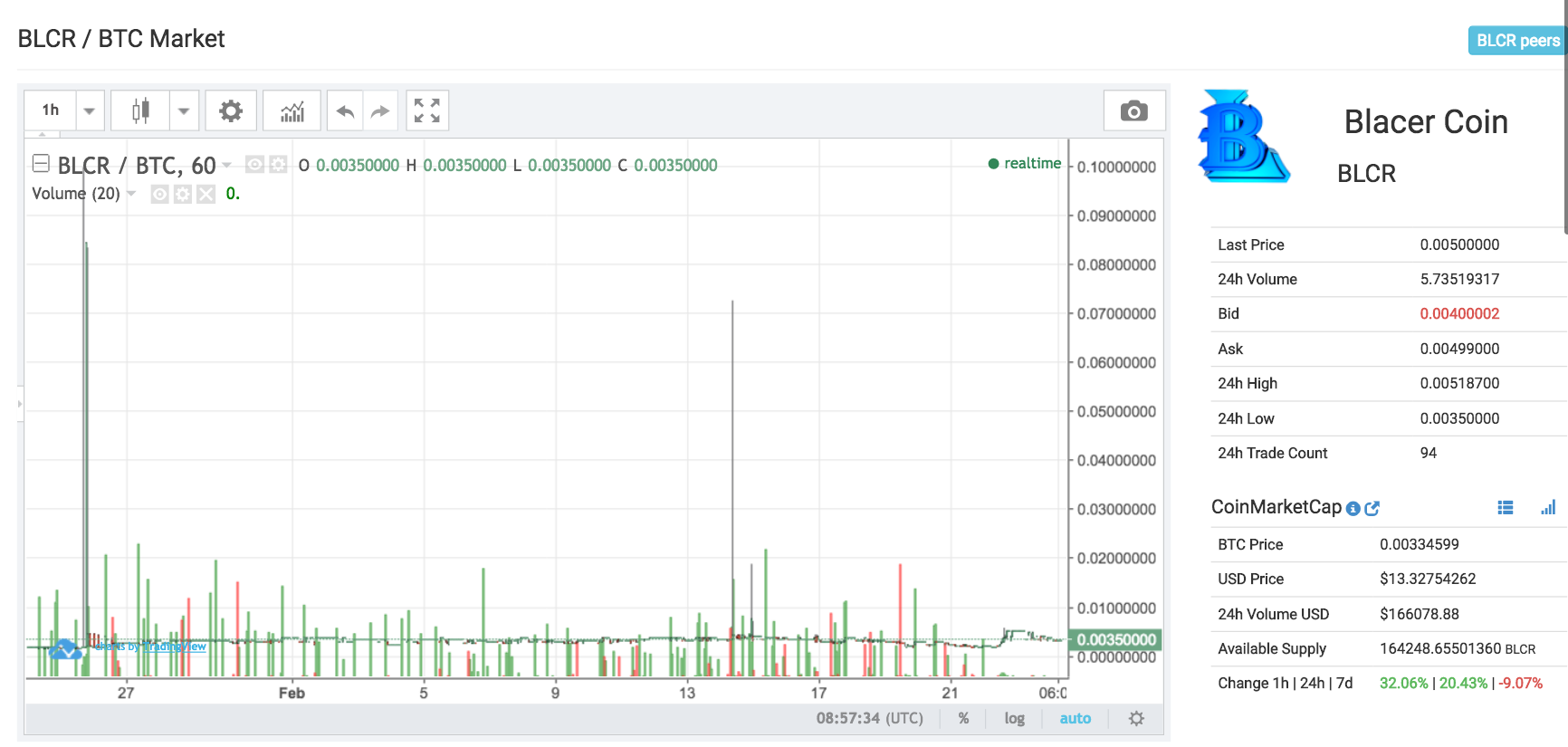Expand BLCR / BTC, 60 title dropdown

227,165
